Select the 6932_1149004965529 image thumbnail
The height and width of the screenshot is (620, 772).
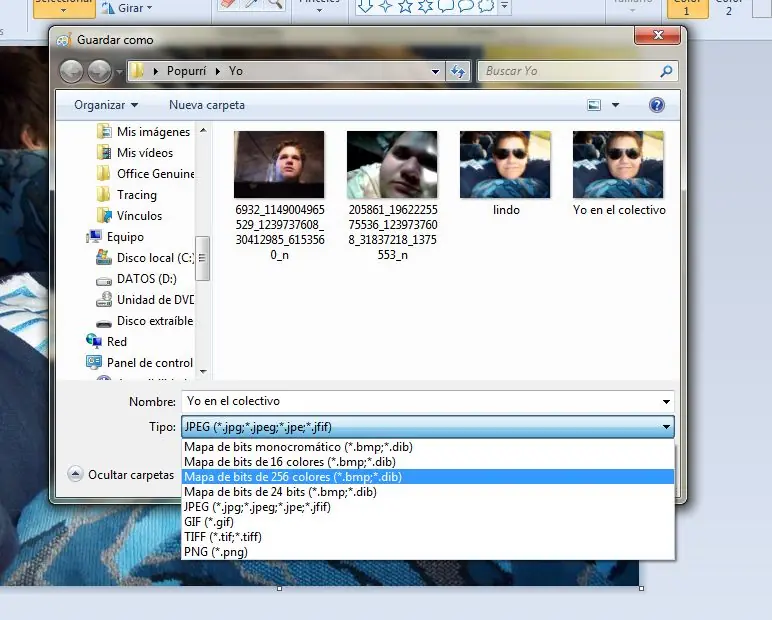[279, 164]
